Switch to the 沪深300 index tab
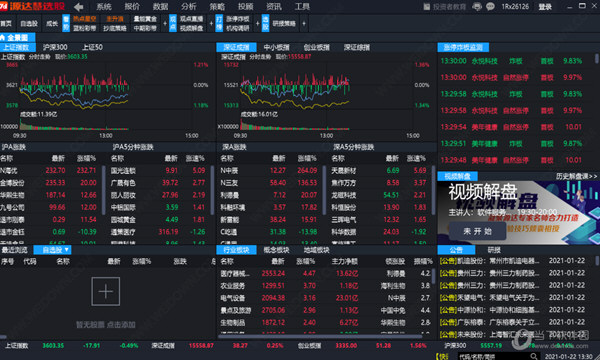600x360 pixels. 55,47
